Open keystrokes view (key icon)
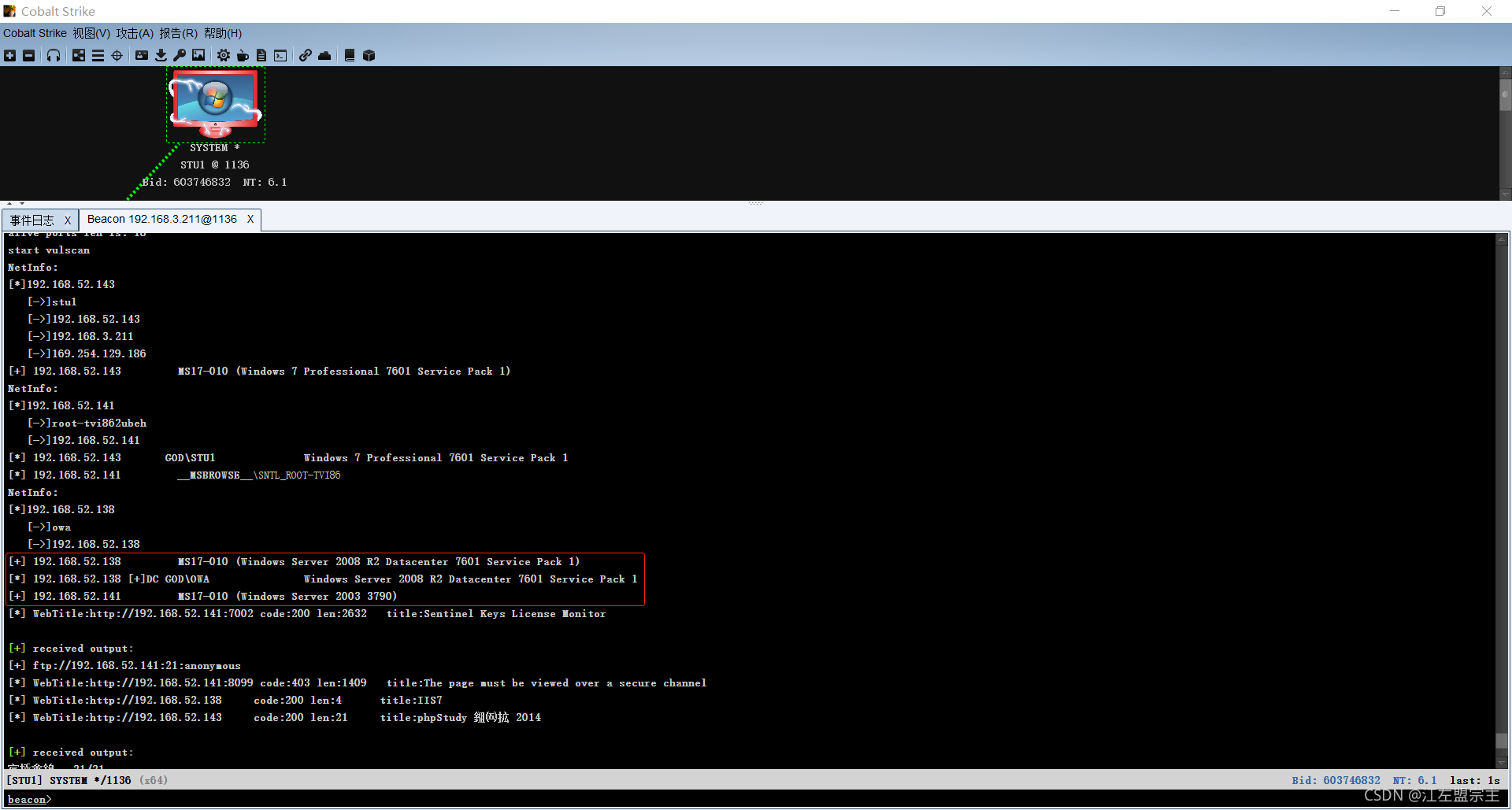Screen dimensions: 1512x810 pyautogui.click(x=180, y=55)
